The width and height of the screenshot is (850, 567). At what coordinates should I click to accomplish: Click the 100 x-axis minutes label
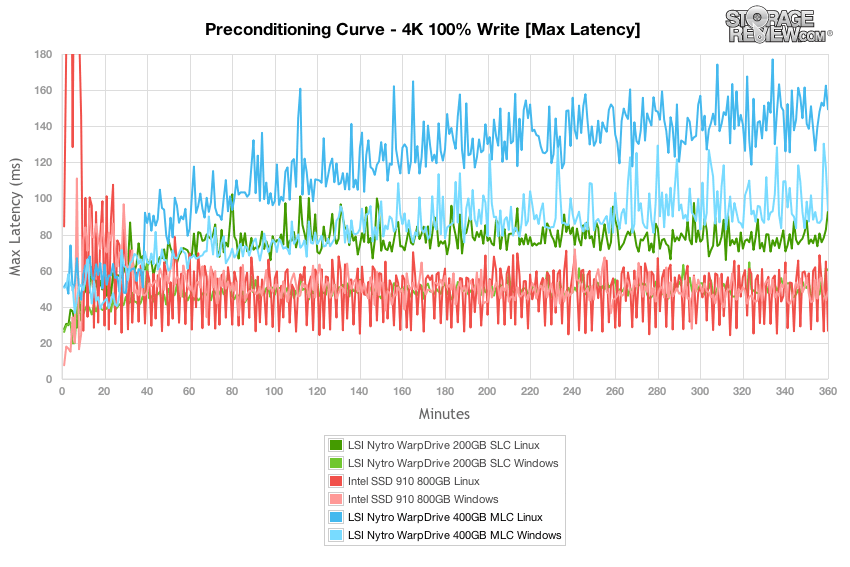[274, 391]
